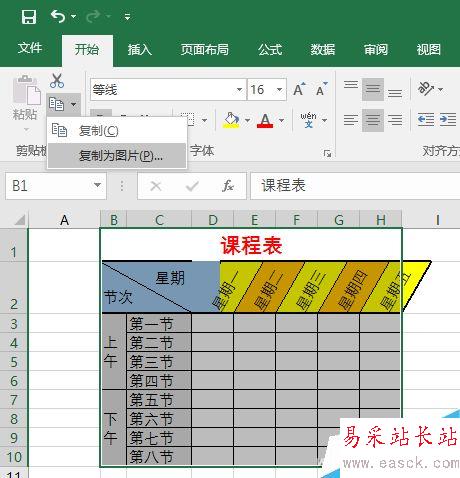Click the text orientation icon
Viewport: 460px width, 478px height.
(426, 89)
